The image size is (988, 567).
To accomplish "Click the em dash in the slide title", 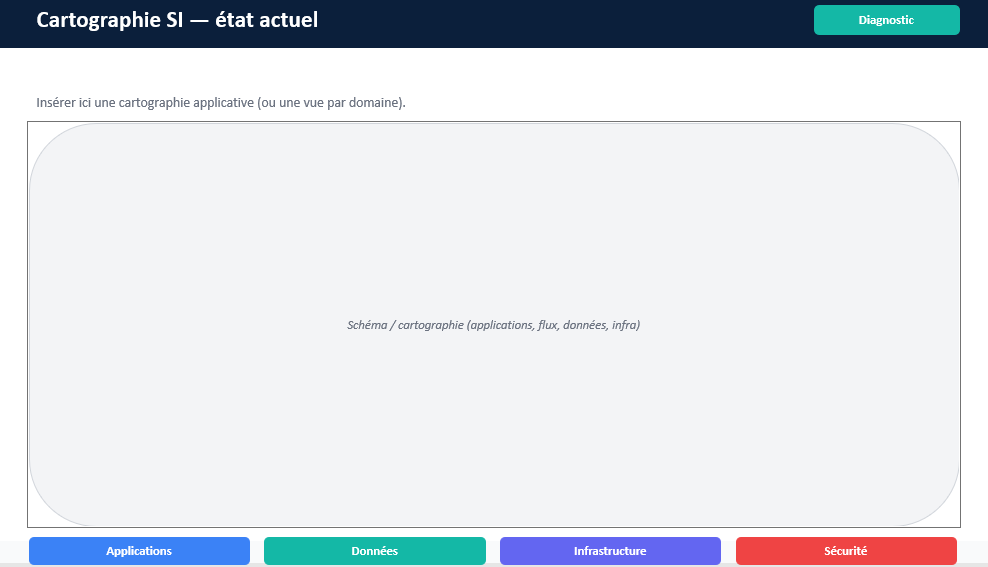I will pyautogui.click(x=197, y=19).
